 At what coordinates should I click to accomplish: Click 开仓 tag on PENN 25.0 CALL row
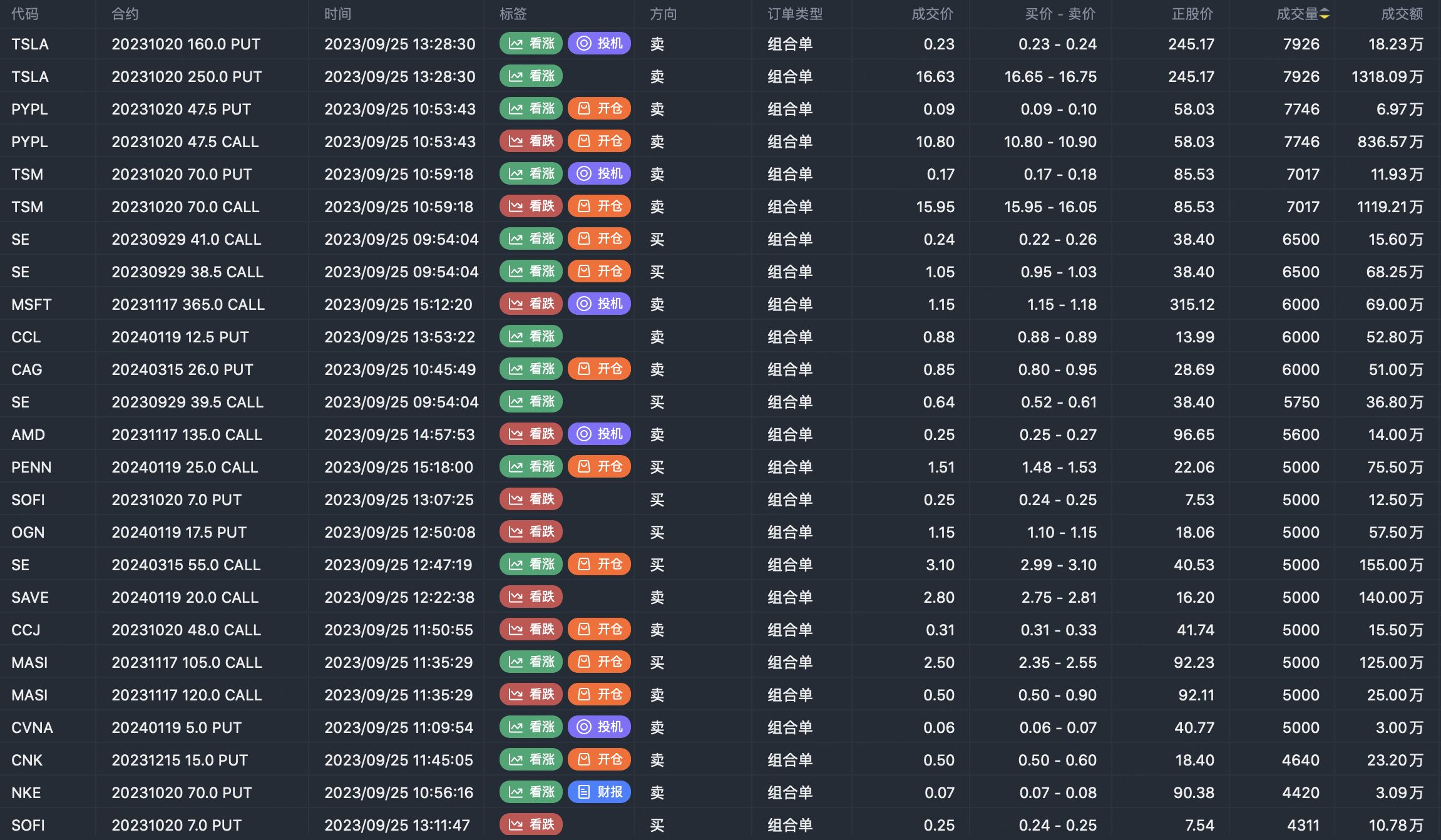pos(600,466)
